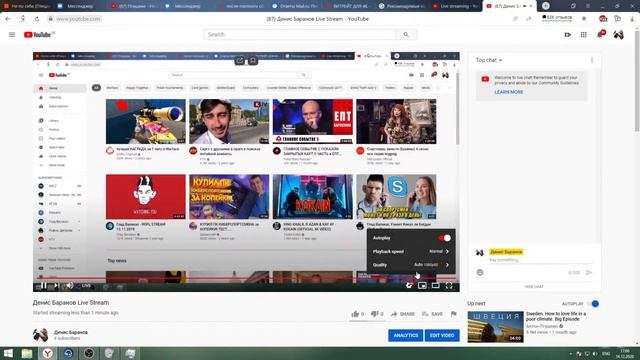Click the Денис Баранов channel name
The width and height of the screenshot is (640, 360).
[x=71, y=332]
